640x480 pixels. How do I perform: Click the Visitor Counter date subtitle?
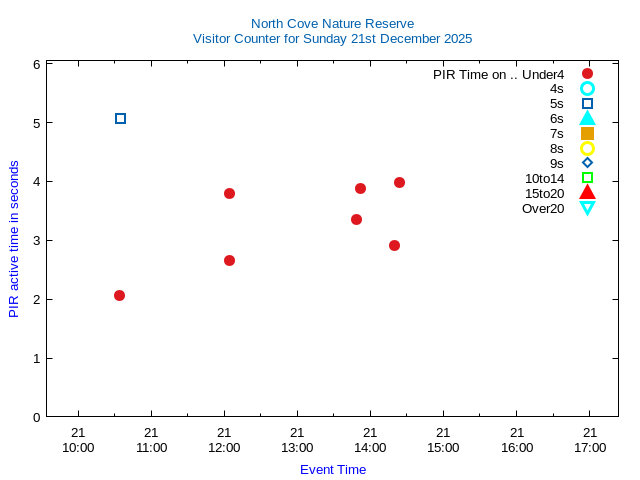coord(332,39)
